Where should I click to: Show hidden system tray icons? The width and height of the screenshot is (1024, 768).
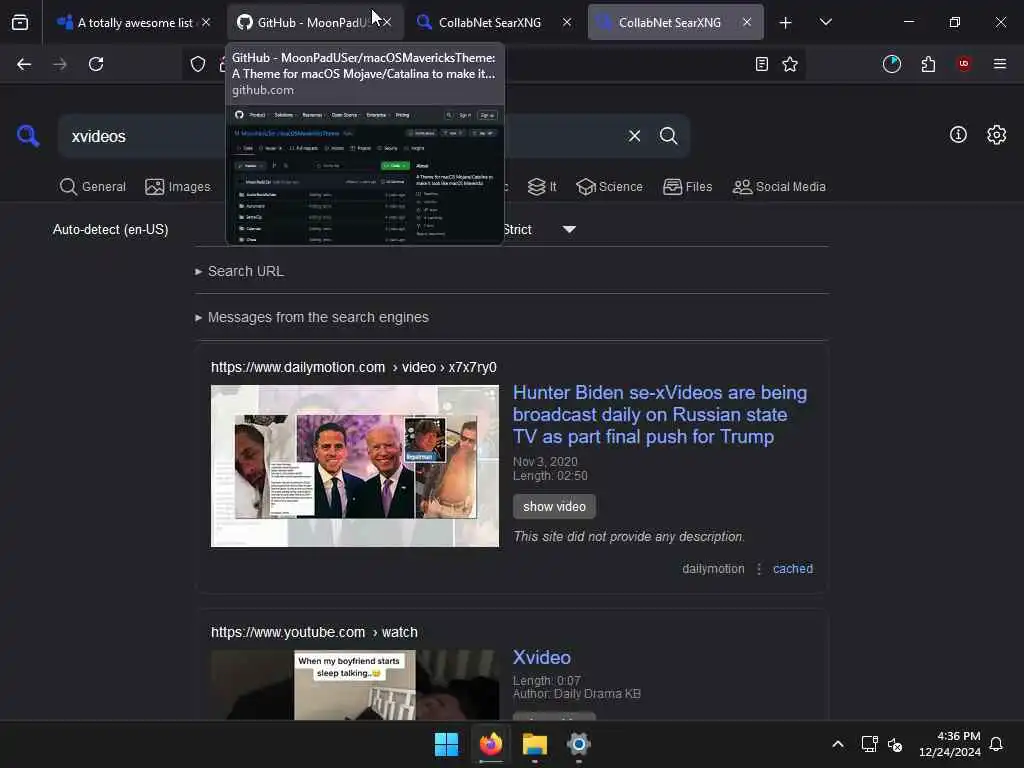click(x=838, y=744)
